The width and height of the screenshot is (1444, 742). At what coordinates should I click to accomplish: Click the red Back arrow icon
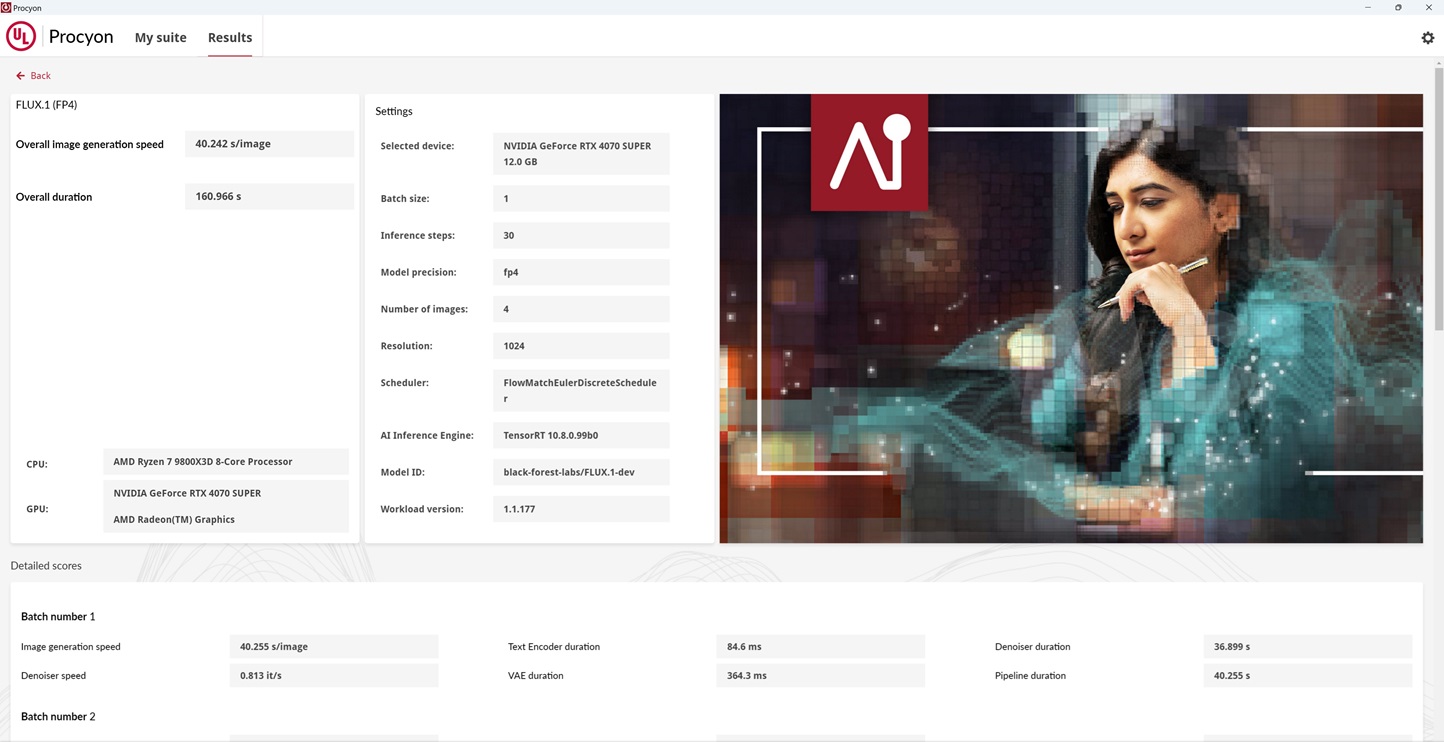(20, 76)
